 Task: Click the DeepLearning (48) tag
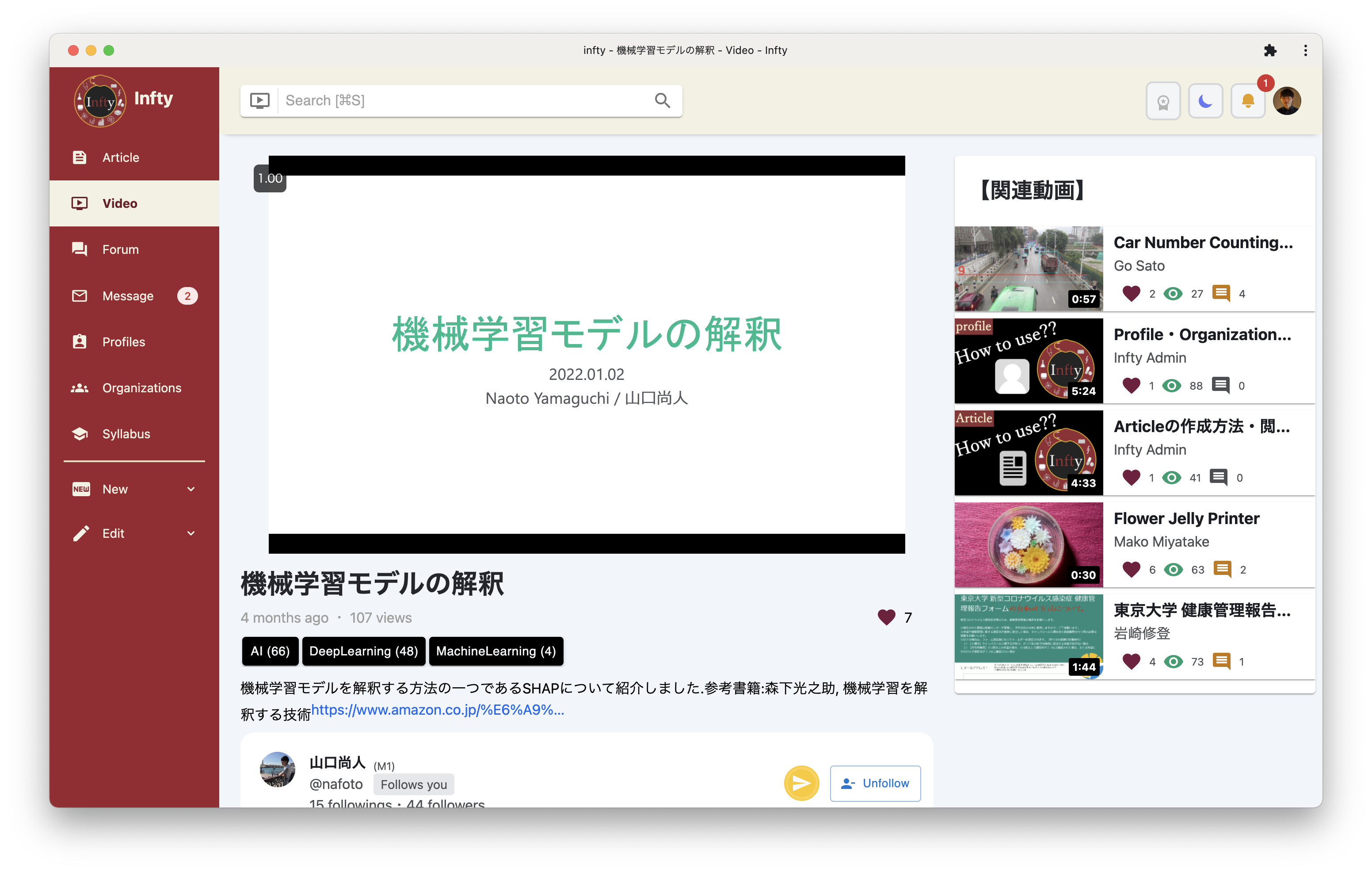[x=363, y=651]
